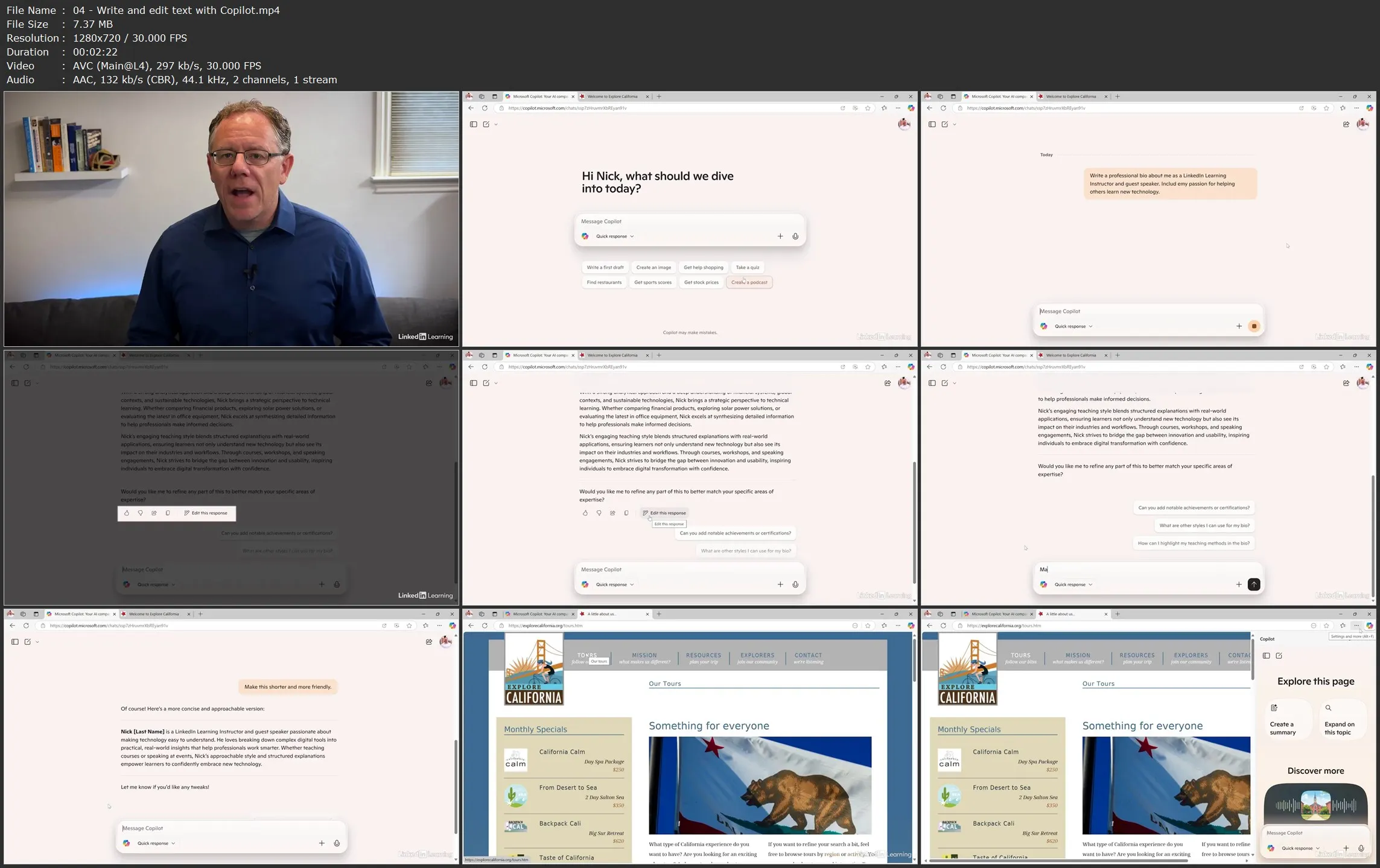Click the Discover more podcast thumbnail

[x=1315, y=805]
